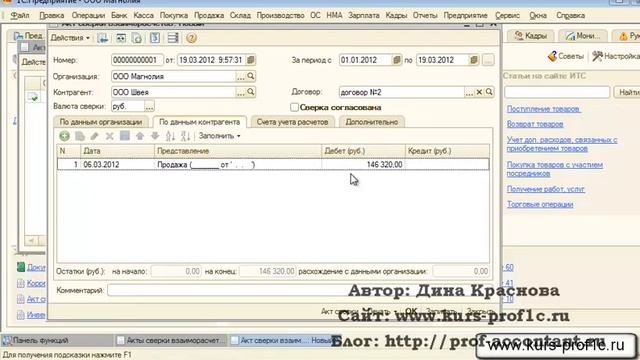Open Банк menu
This screenshot has width=640, height=360.
(x=119, y=16)
